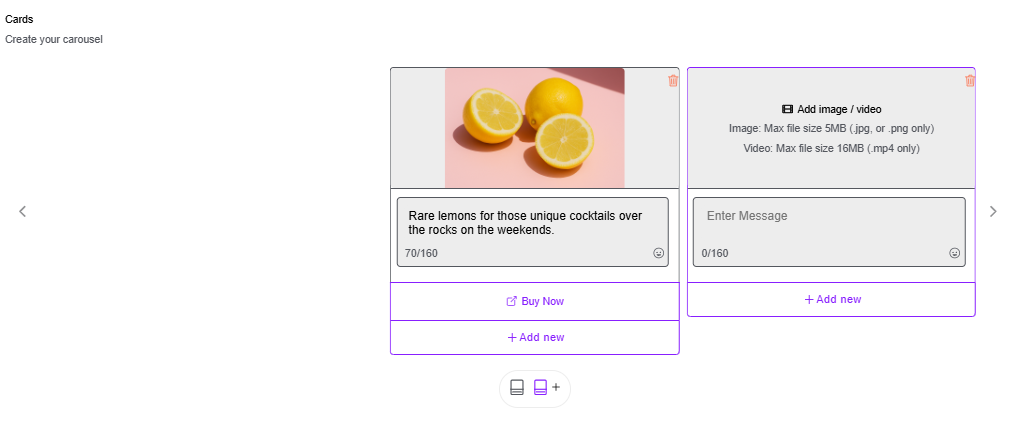The image size is (1024, 422).
Task: Advance carousel with the right chevron
Action: click(993, 211)
